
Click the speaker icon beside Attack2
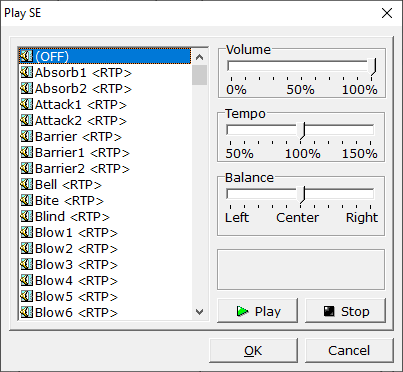pos(26,120)
